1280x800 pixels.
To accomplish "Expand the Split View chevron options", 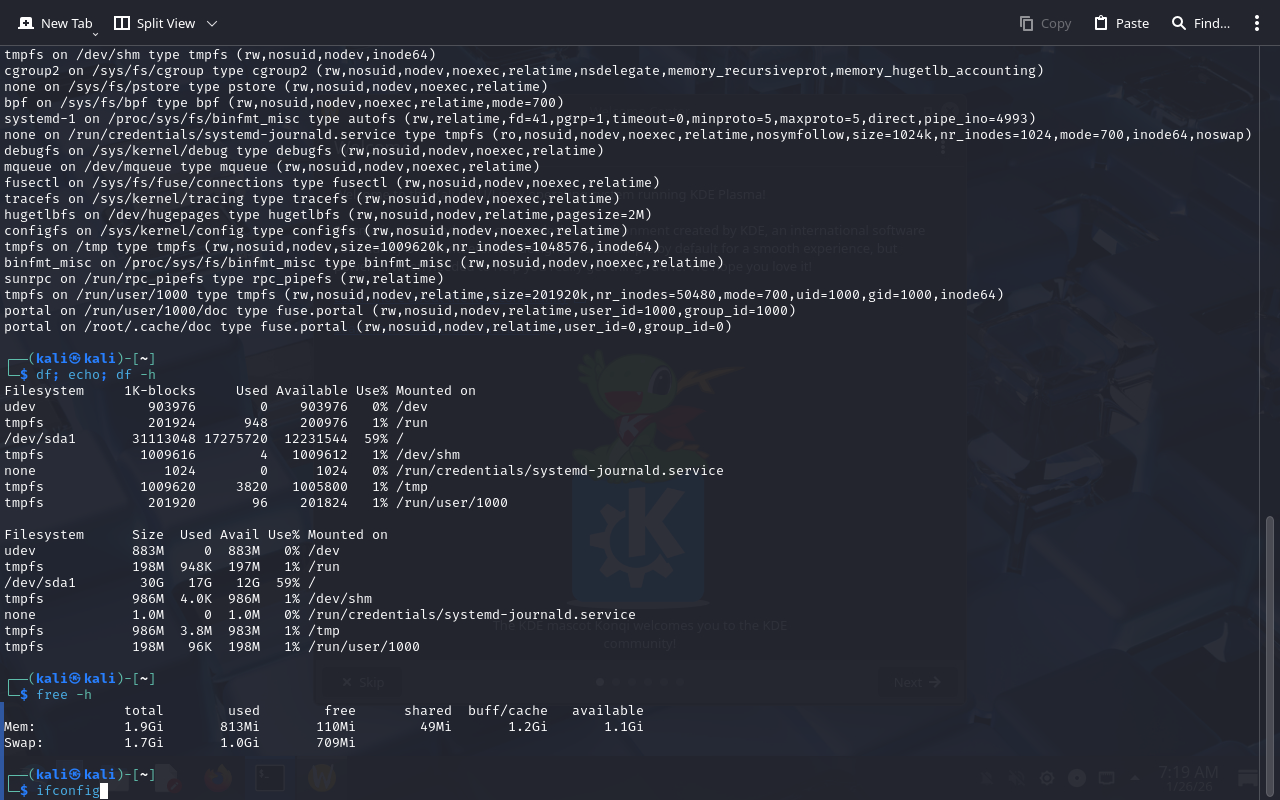I will click(211, 23).
